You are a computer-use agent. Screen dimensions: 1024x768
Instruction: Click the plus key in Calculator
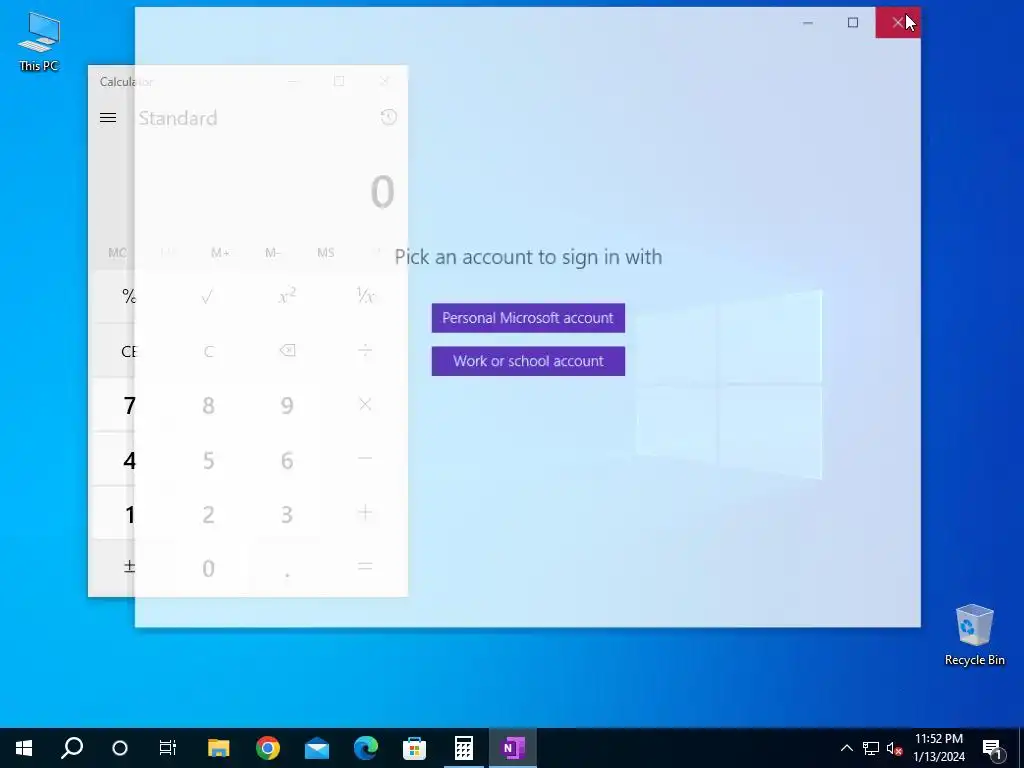(365, 513)
